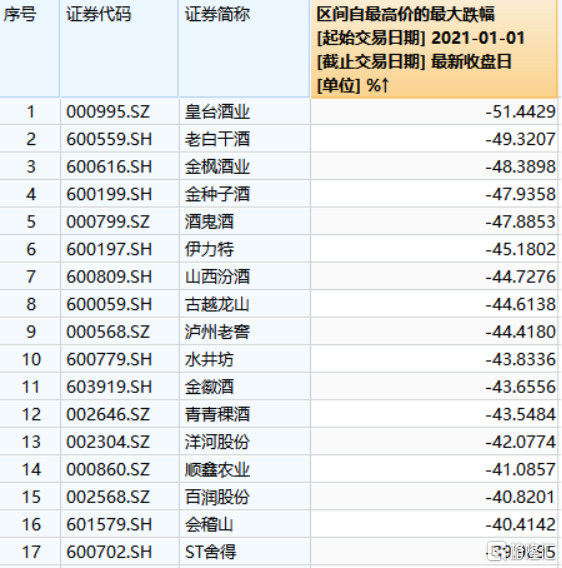
Task: Select row number 17
Action: coord(31,552)
